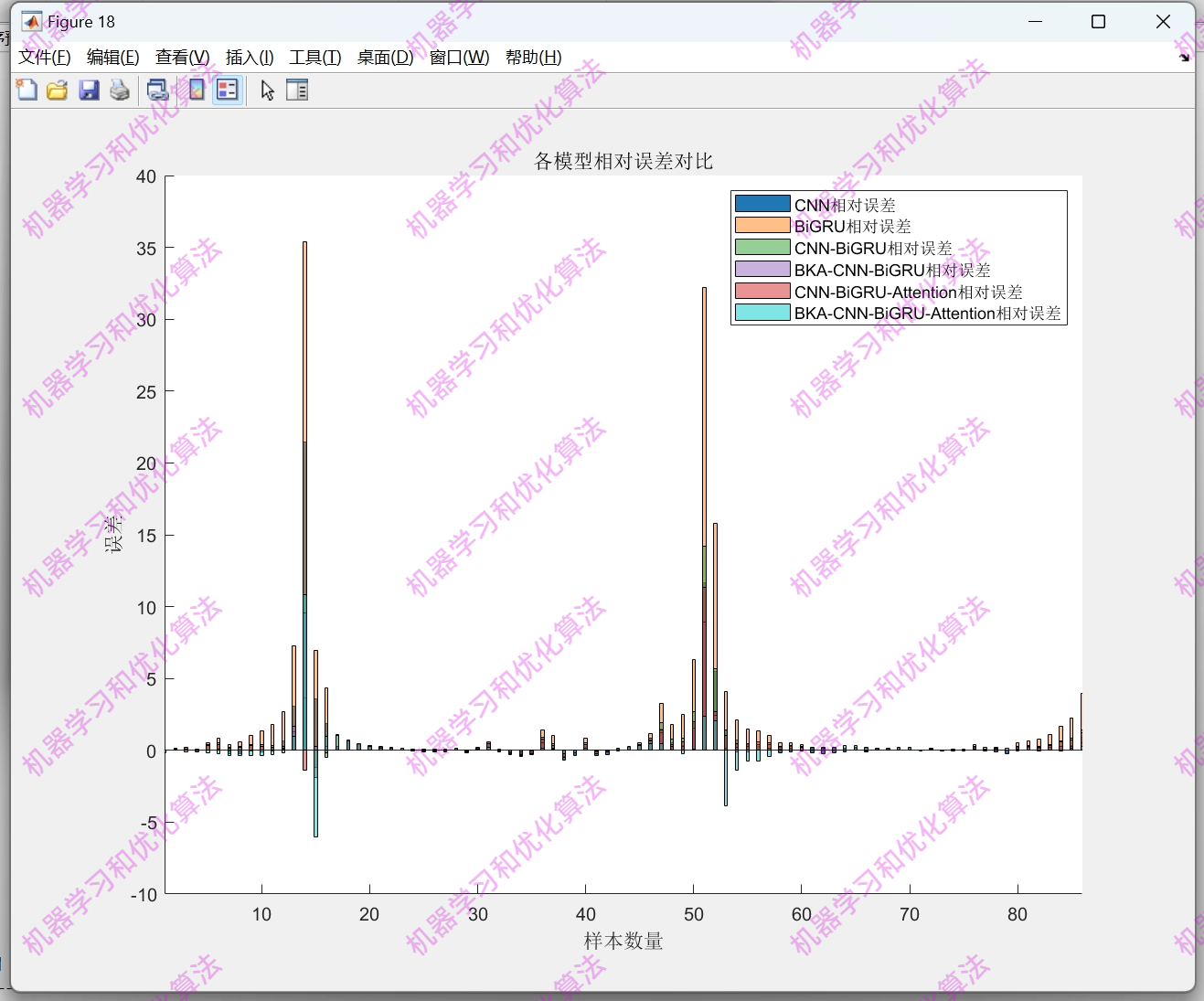Open the 桌面(D) menu
1204x1001 pixels.
[385, 58]
